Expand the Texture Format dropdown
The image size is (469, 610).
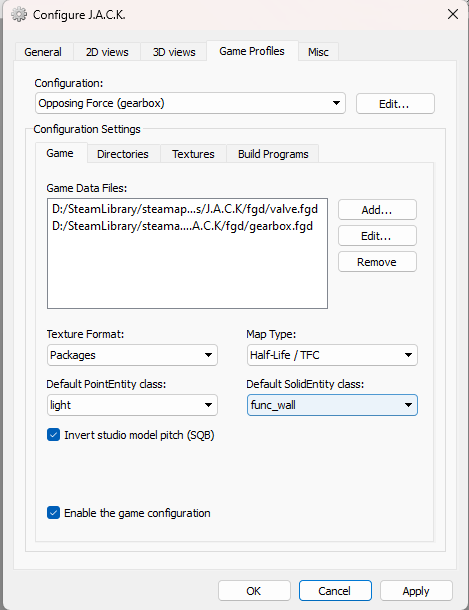(132, 355)
